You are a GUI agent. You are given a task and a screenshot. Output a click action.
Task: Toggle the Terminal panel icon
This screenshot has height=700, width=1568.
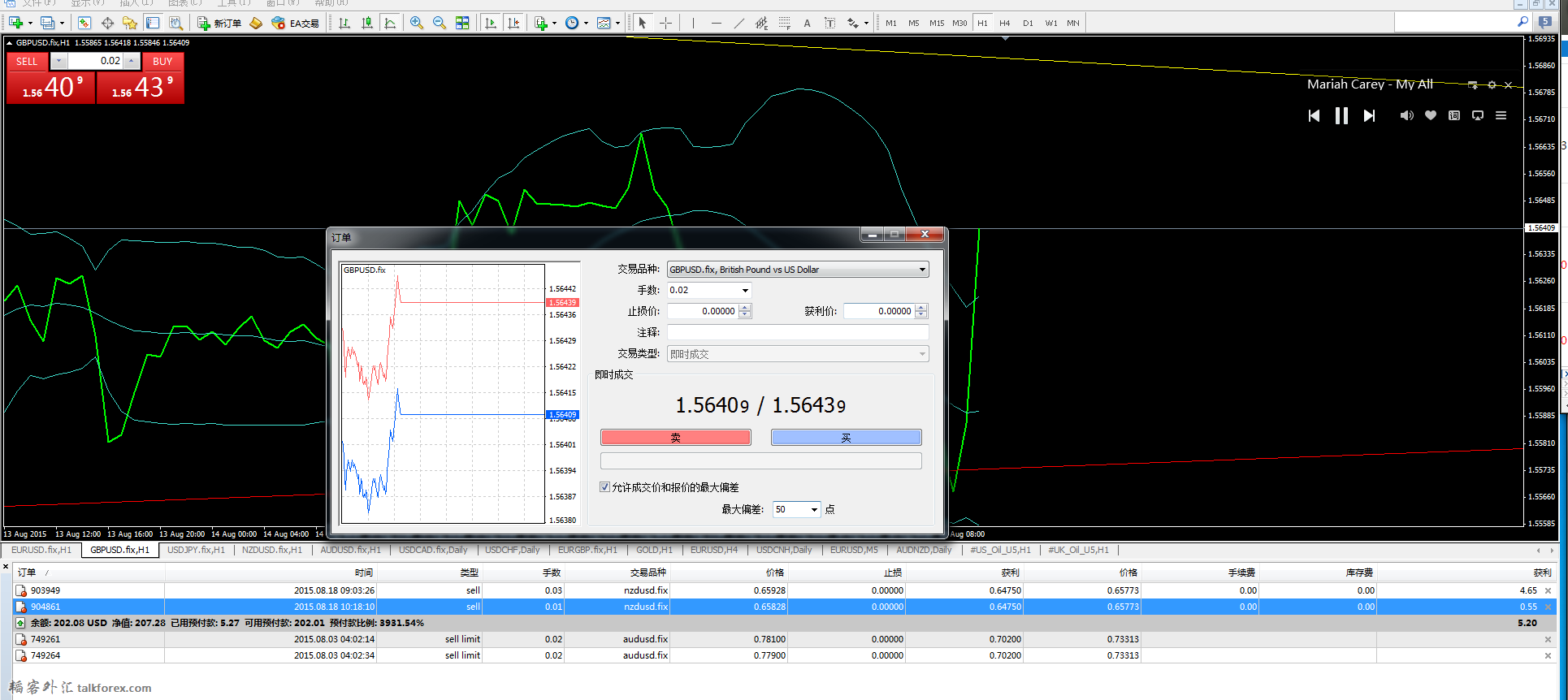(x=153, y=23)
